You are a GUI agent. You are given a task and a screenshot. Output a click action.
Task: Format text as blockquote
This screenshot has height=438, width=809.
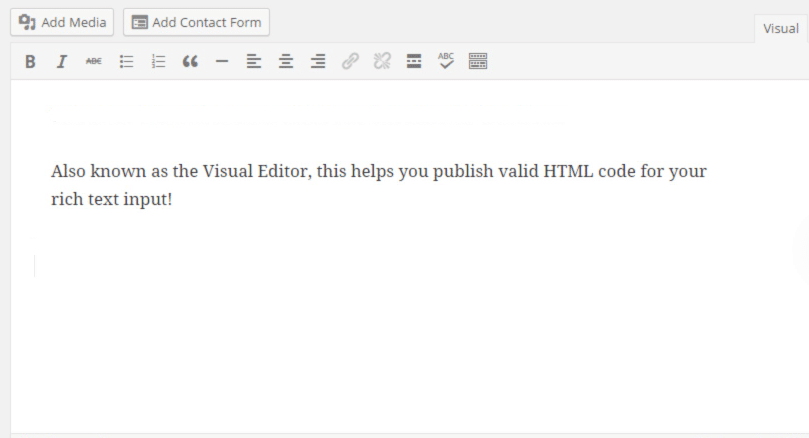pos(190,62)
